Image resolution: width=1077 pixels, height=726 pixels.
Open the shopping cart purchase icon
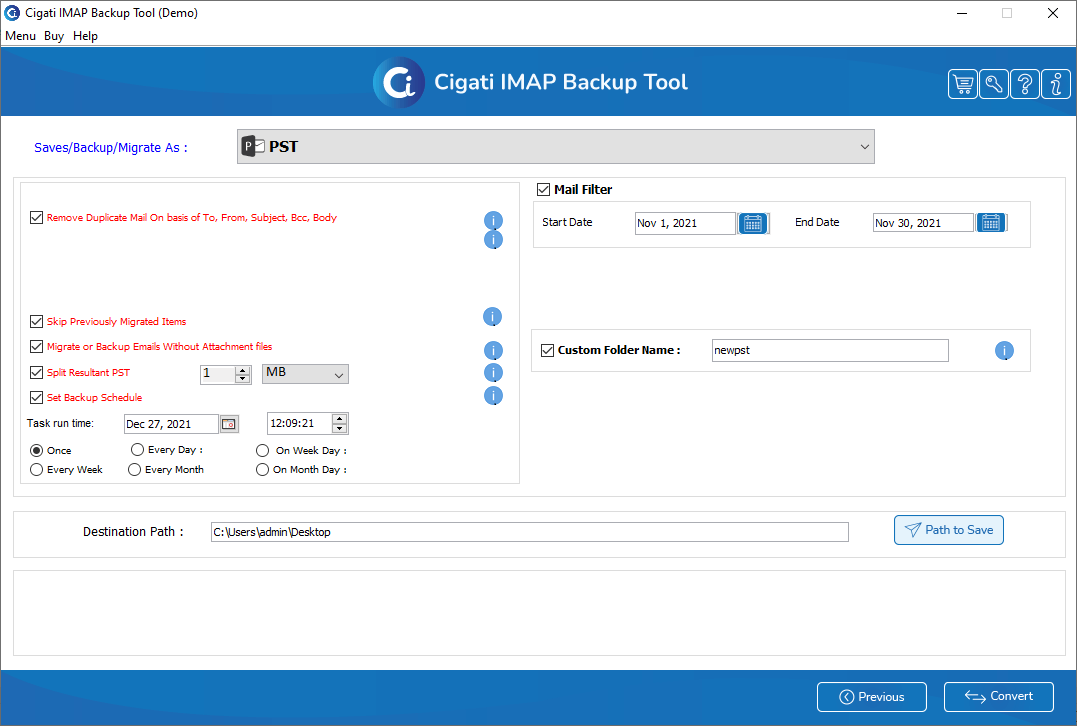962,84
